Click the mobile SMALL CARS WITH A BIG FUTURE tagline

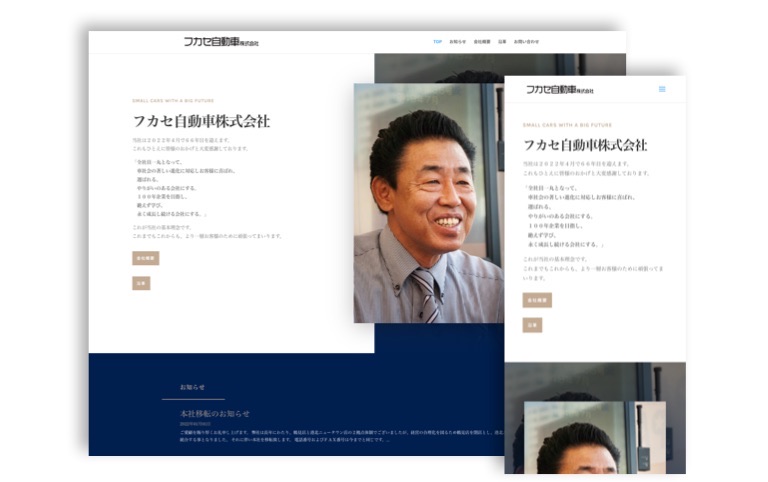coord(567,125)
